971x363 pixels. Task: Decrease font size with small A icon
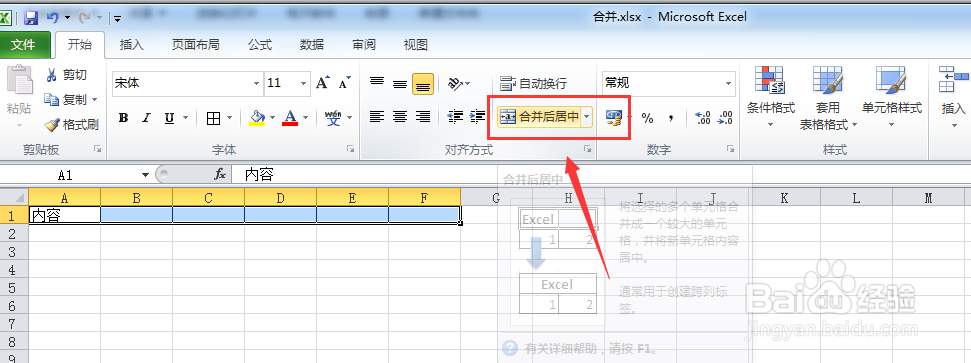click(x=344, y=82)
